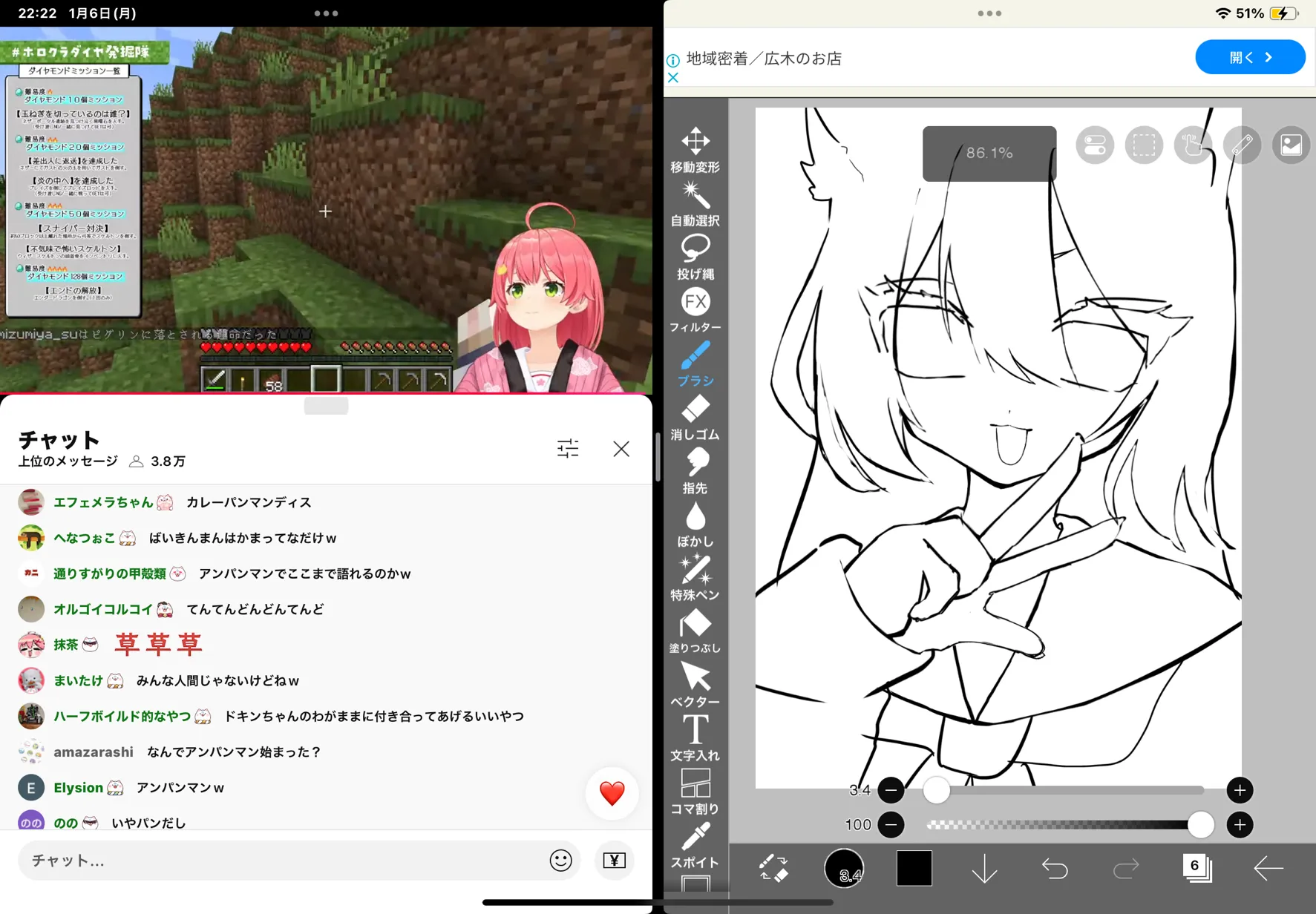
Task: Toggle brush and eraser swap icon
Action: tap(773, 867)
